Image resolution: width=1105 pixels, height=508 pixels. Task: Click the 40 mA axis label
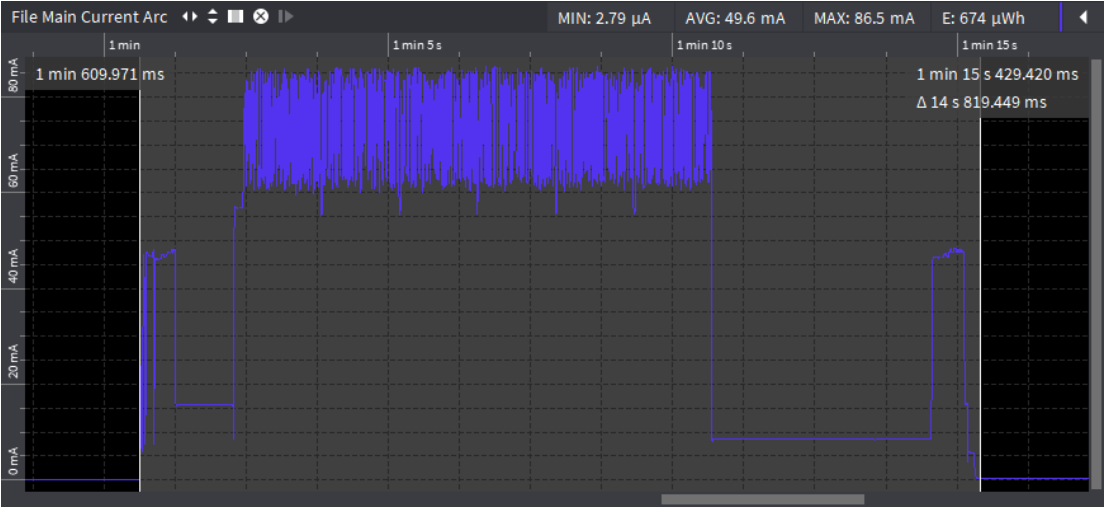12,265
